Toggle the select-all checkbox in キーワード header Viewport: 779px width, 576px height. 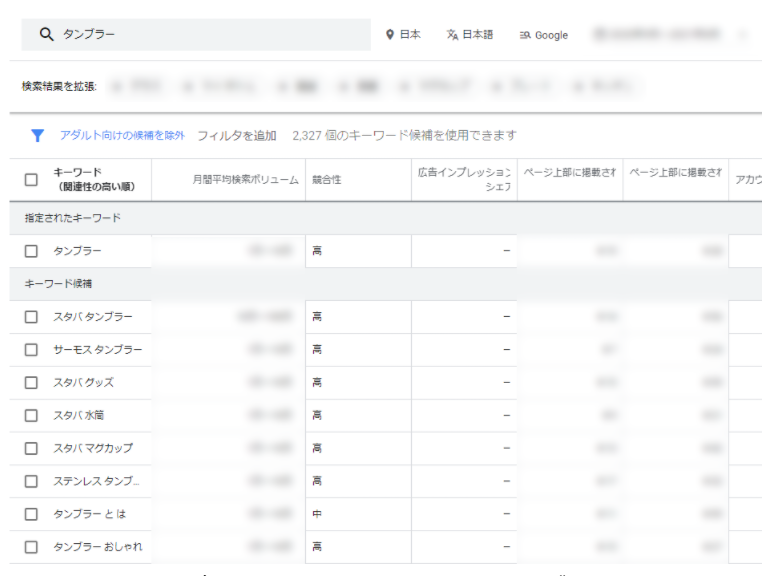31,180
